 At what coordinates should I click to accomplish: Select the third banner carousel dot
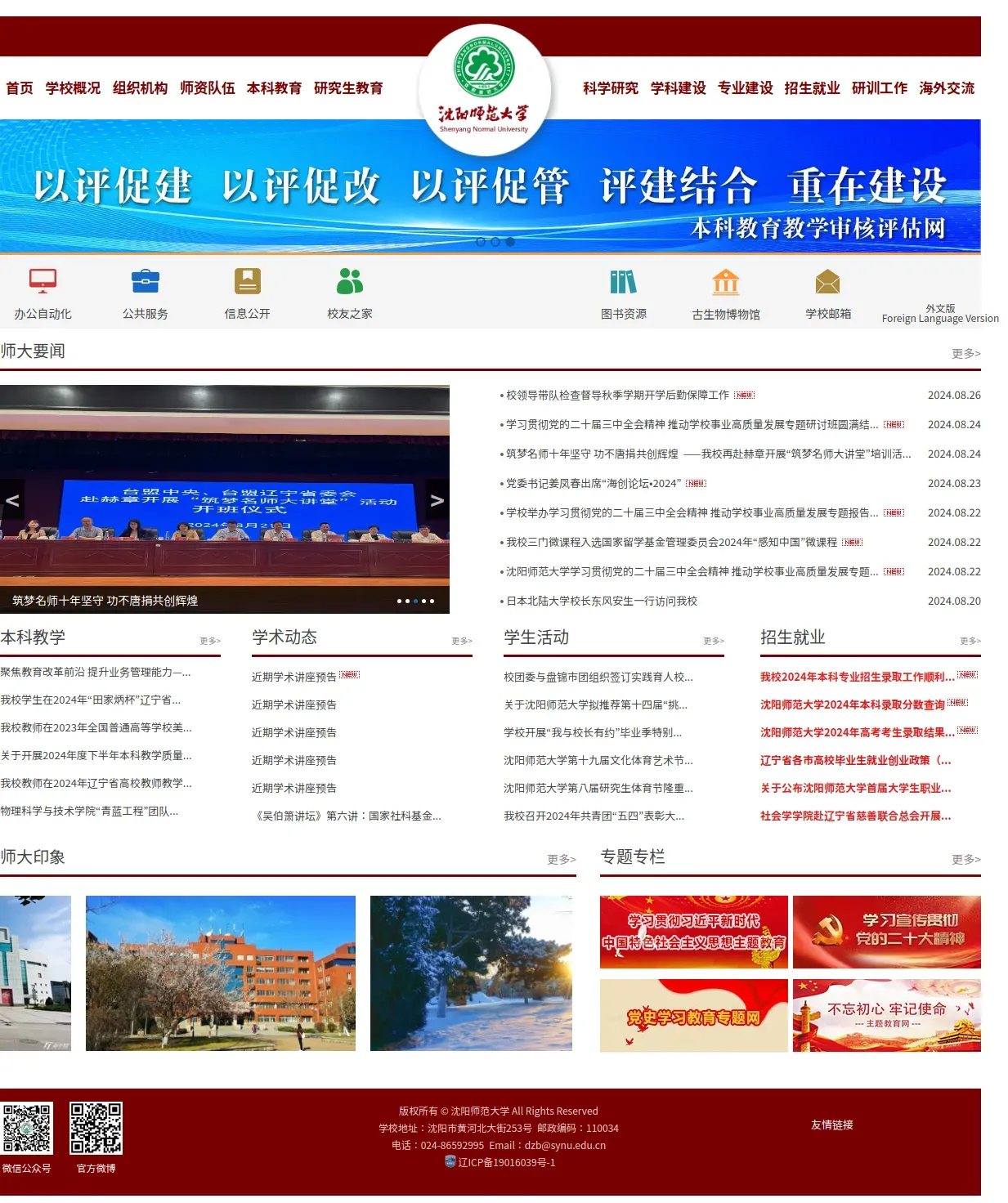[x=510, y=242]
